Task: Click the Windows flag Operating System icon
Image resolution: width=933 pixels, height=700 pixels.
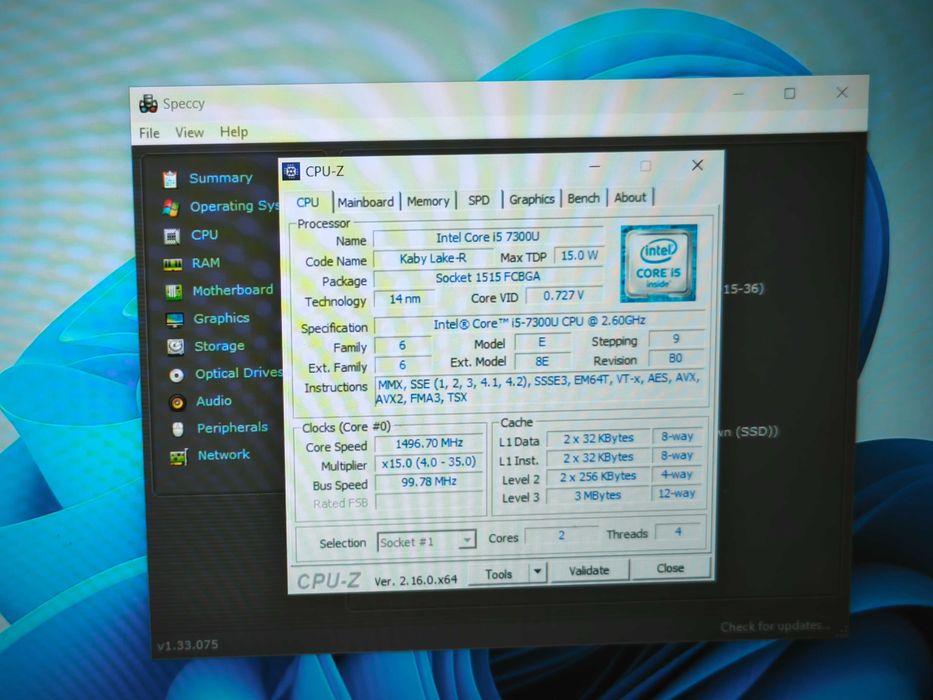Action: point(171,207)
